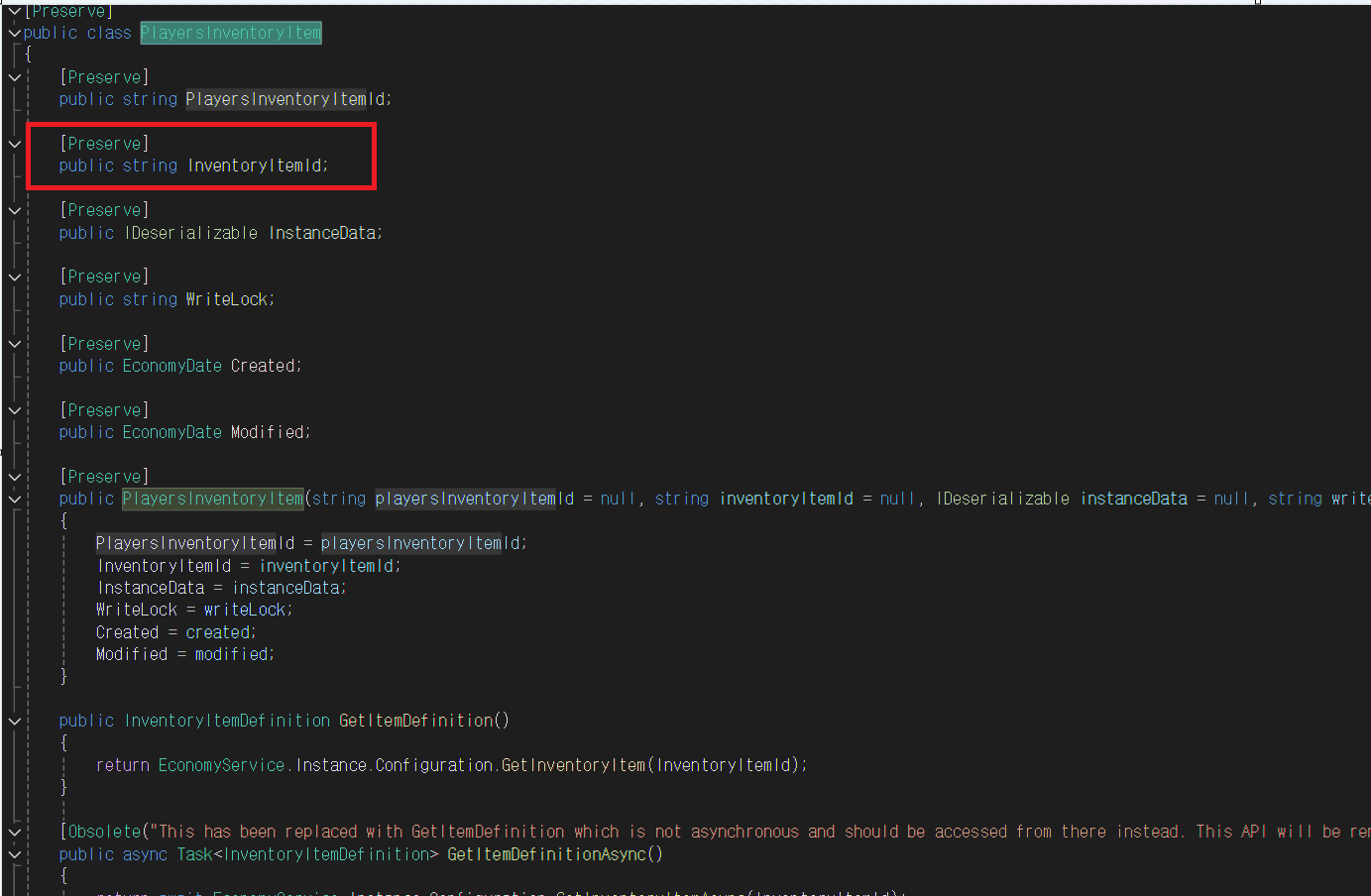1371x896 pixels.
Task: Click InventoryItemId in its public string declaration
Action: 255,166
